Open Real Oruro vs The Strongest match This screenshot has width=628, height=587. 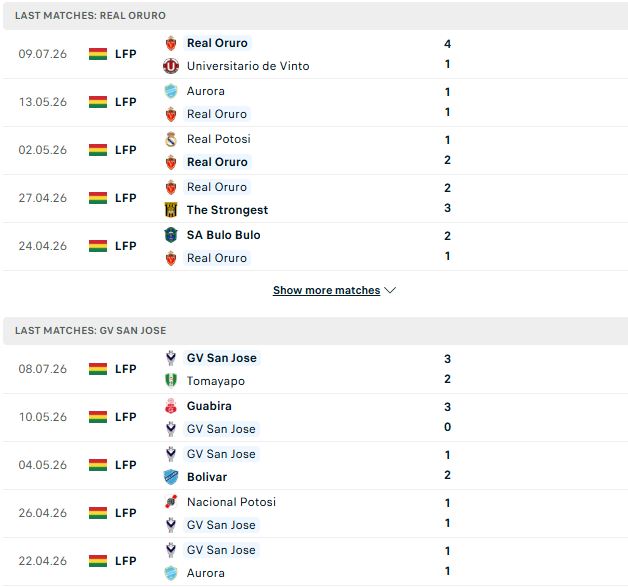314,199
